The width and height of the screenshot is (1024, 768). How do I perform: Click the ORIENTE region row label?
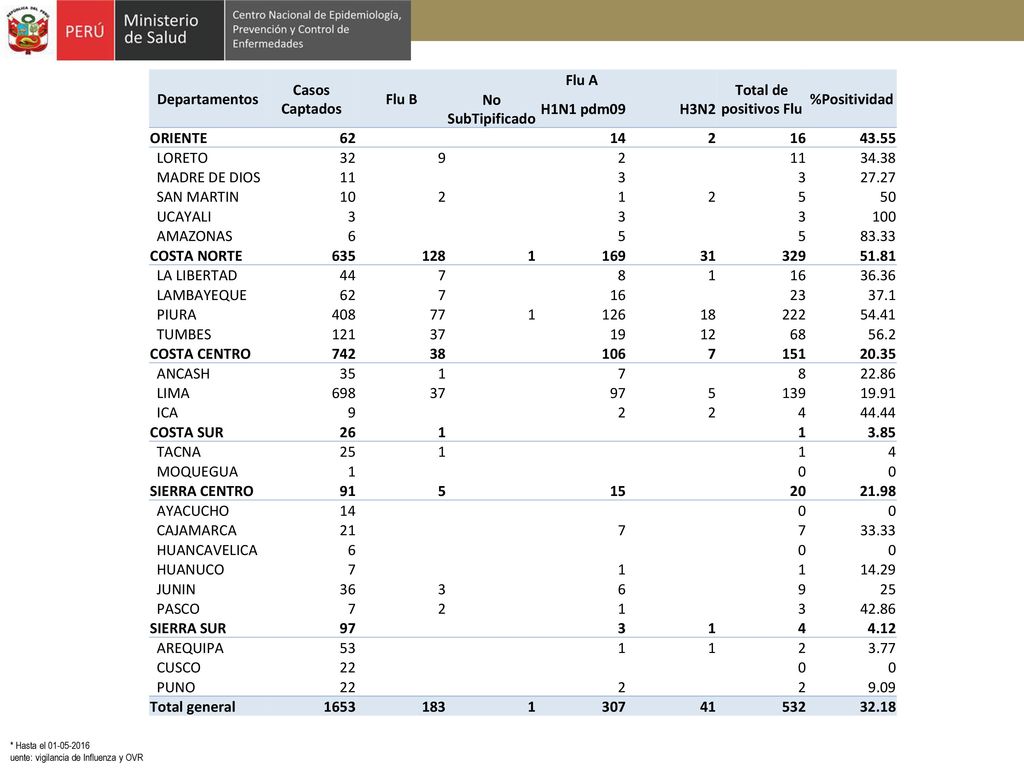pos(178,138)
